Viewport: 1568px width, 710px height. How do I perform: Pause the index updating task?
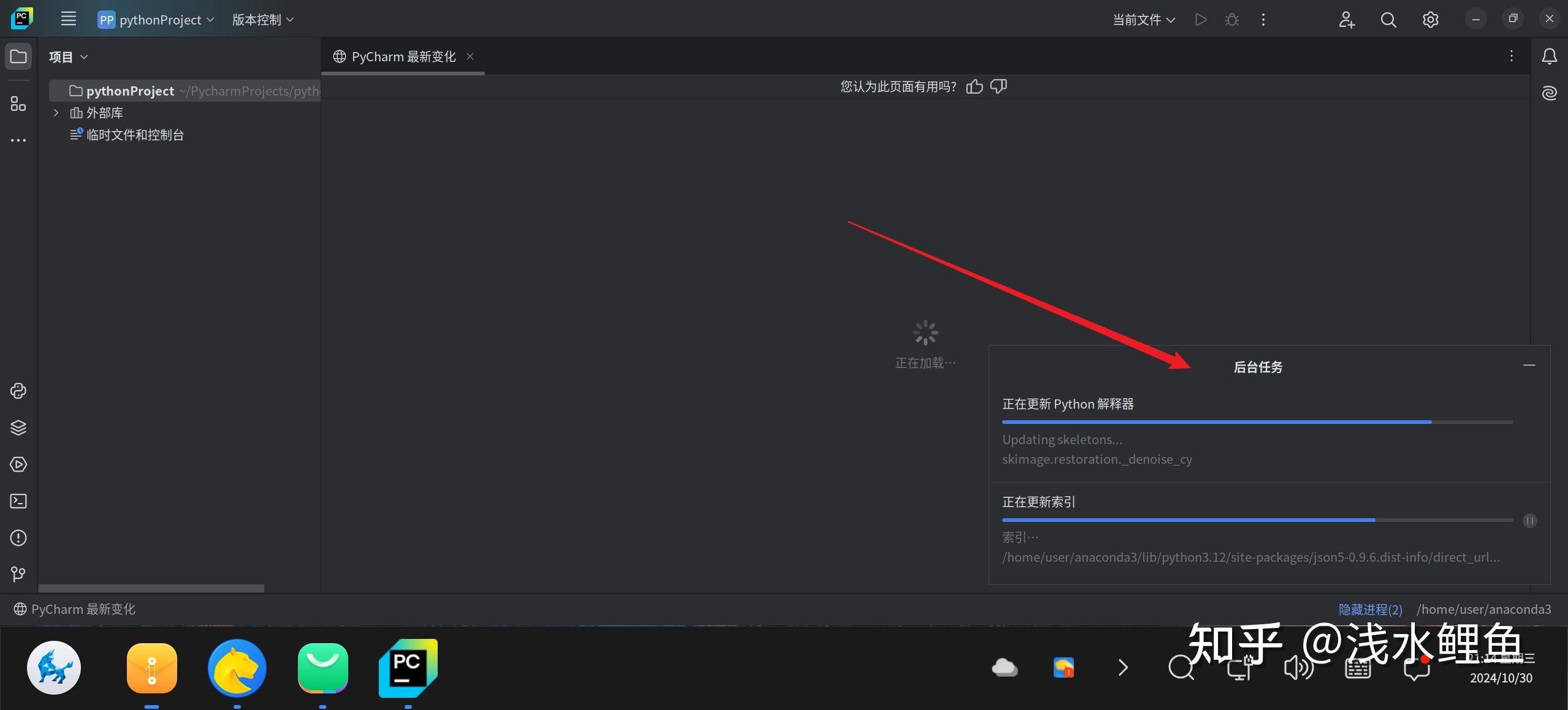tap(1530, 521)
